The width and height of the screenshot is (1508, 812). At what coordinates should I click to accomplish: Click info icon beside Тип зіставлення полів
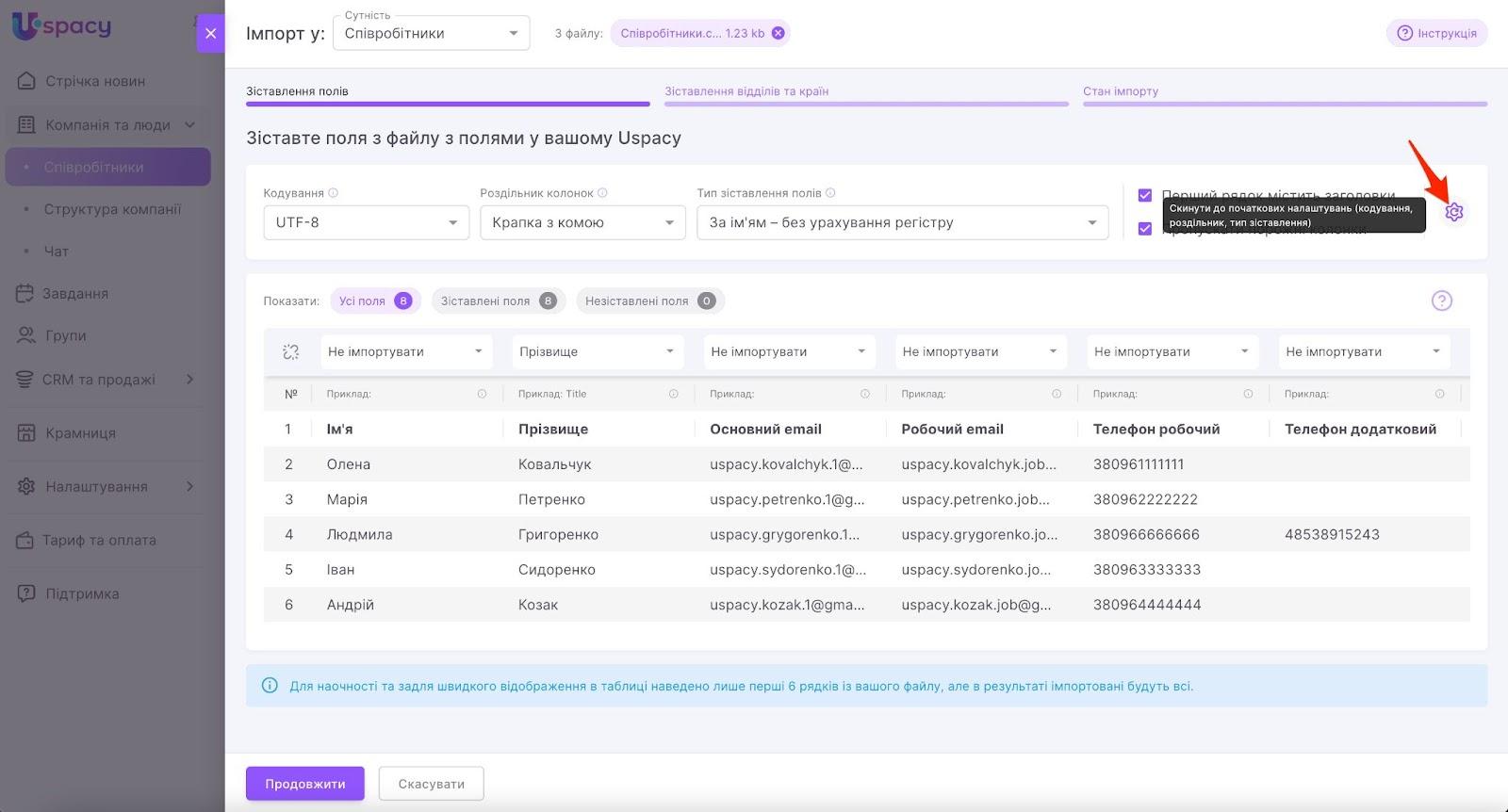[830, 193]
